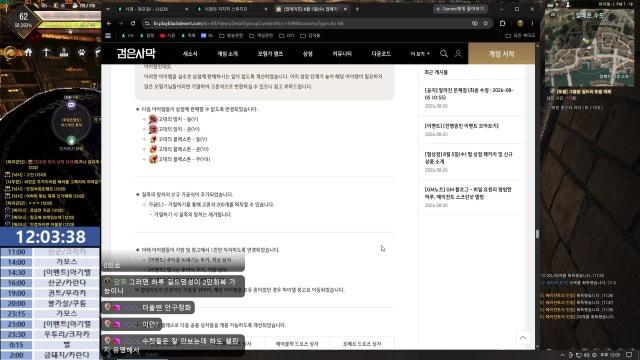The height and width of the screenshot is (360, 640).
Task: Open the 커뮤니티 navigation menu item
Action: 342,54
